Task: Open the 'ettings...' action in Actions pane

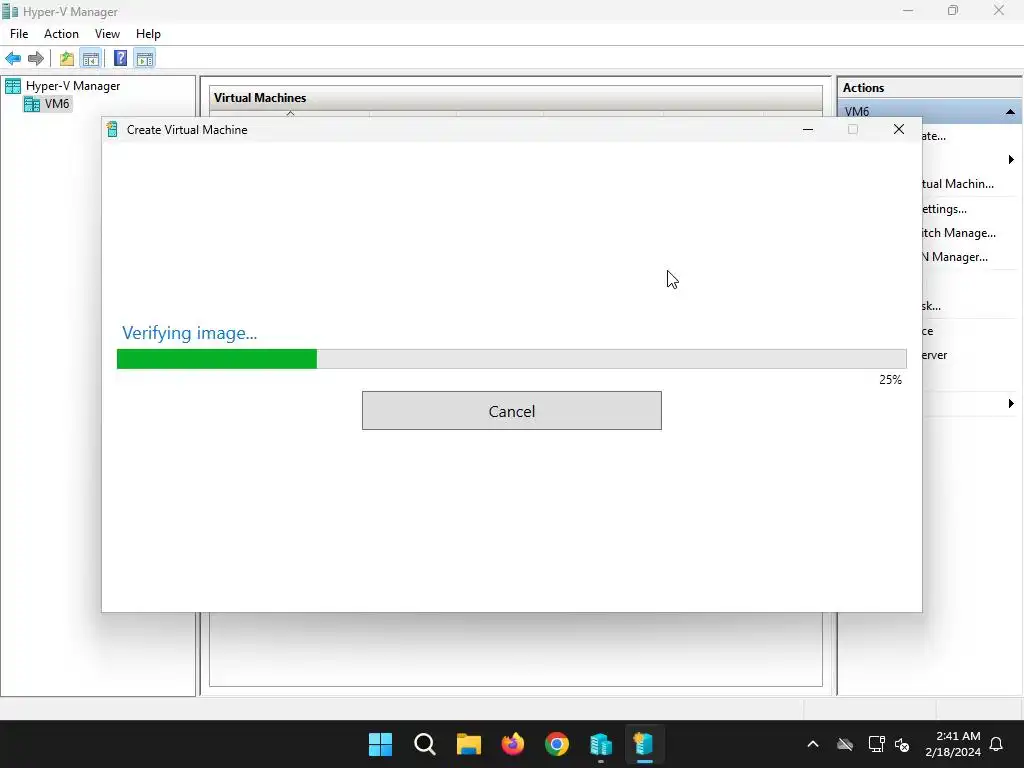Action: [944, 209]
